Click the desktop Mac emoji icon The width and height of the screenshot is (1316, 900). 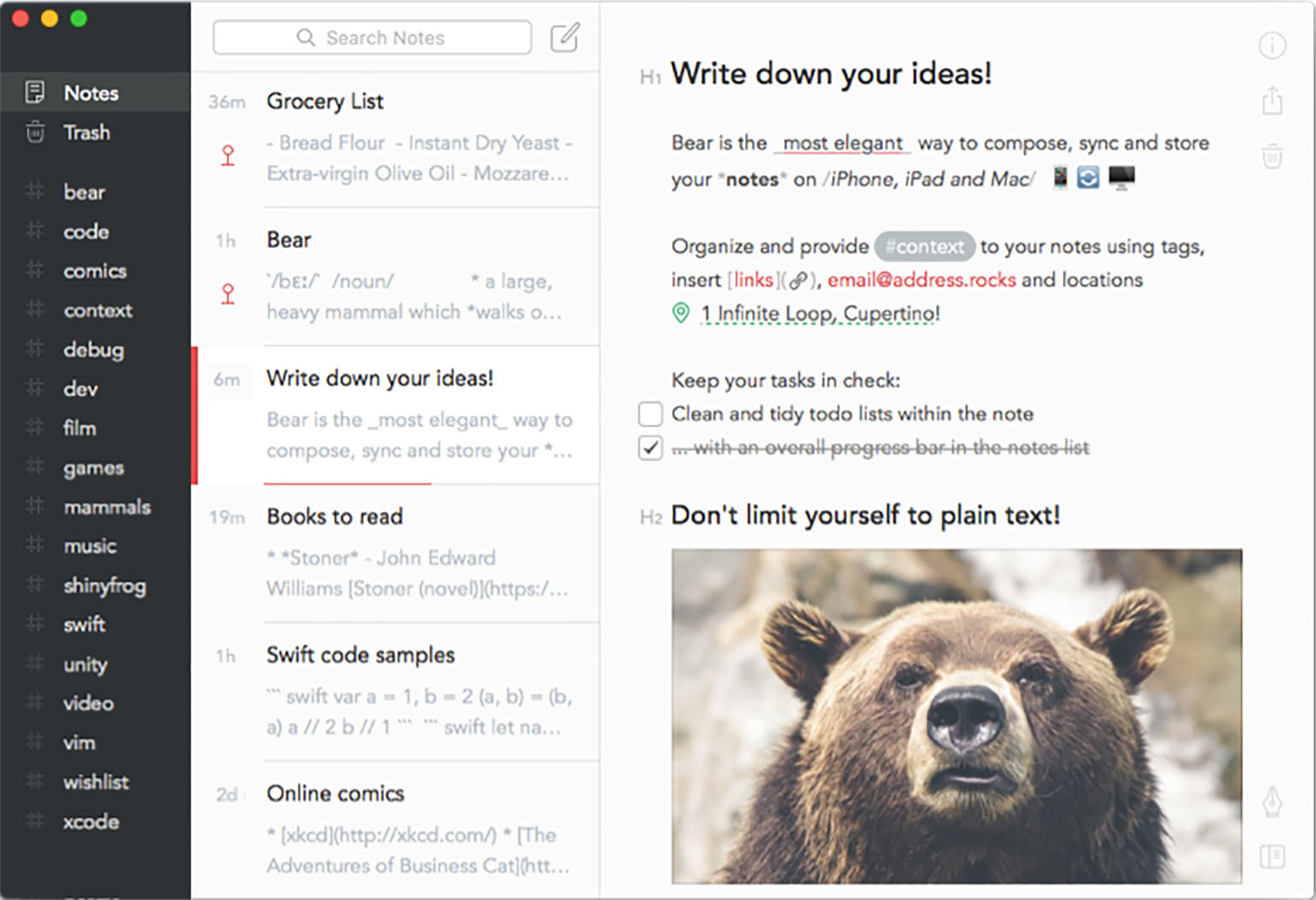[x=1121, y=178]
